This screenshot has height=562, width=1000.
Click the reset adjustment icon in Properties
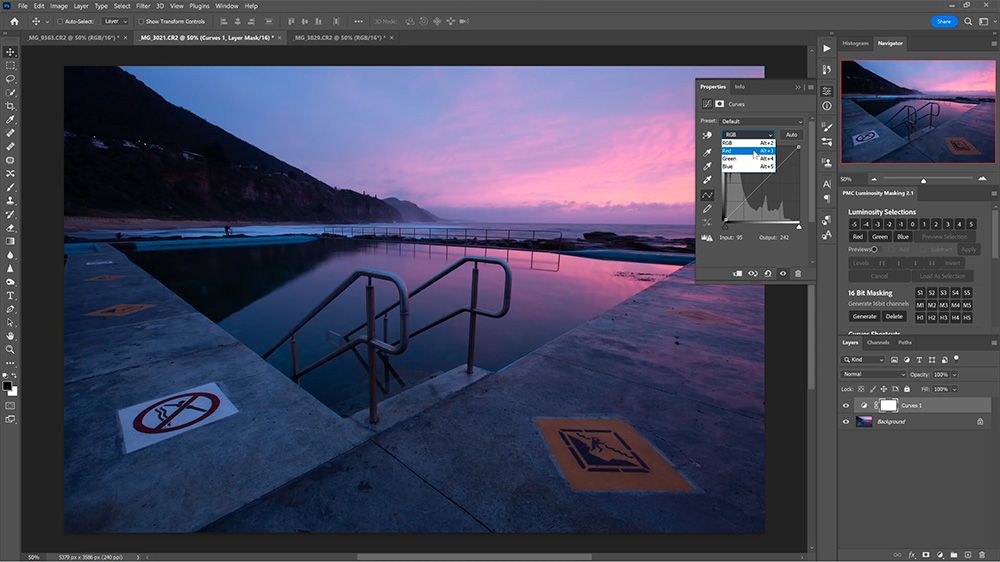[x=768, y=273]
